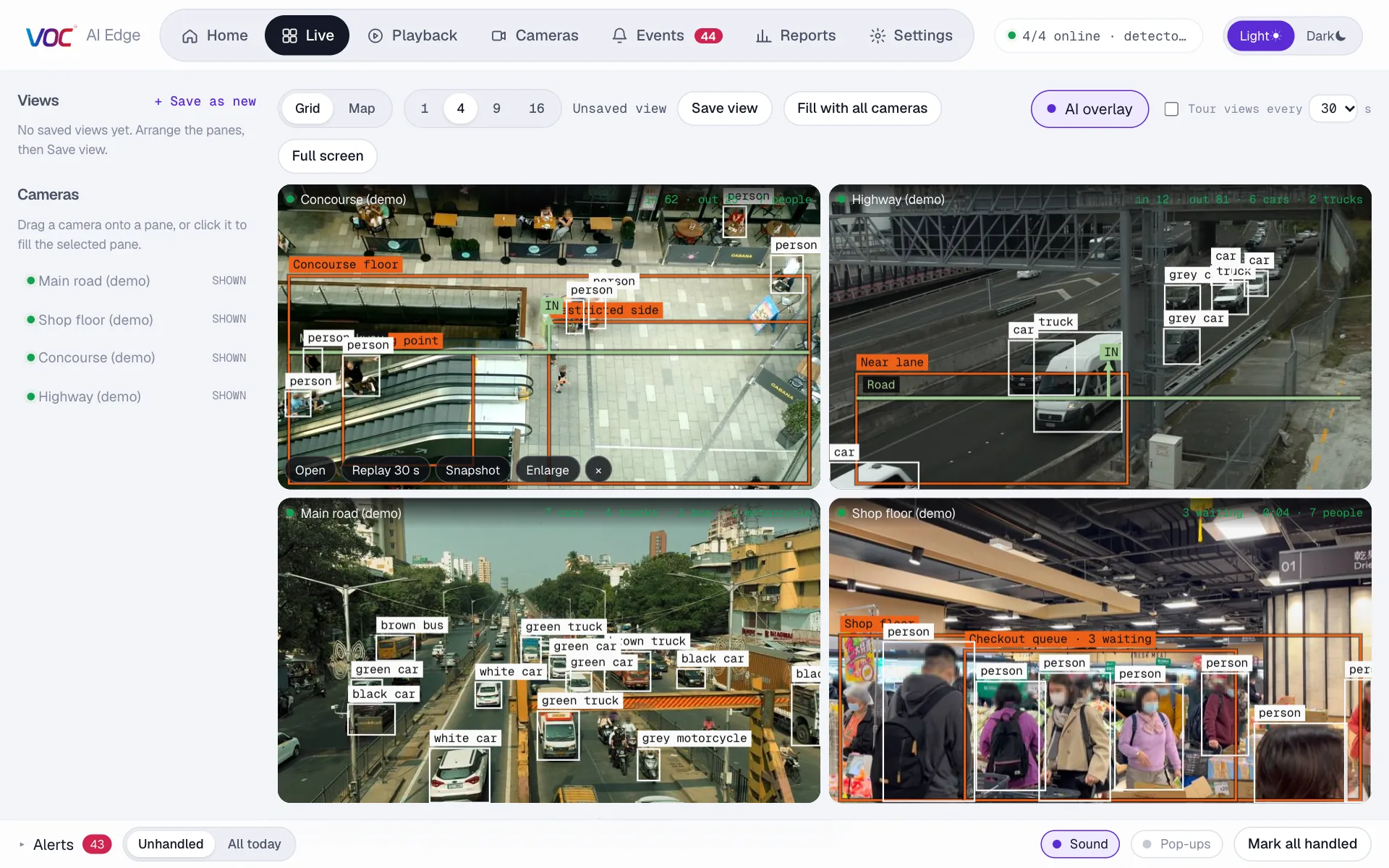Select Main road (demo) camera in list
This screenshot has width=1389, height=868.
pyautogui.click(x=136, y=281)
